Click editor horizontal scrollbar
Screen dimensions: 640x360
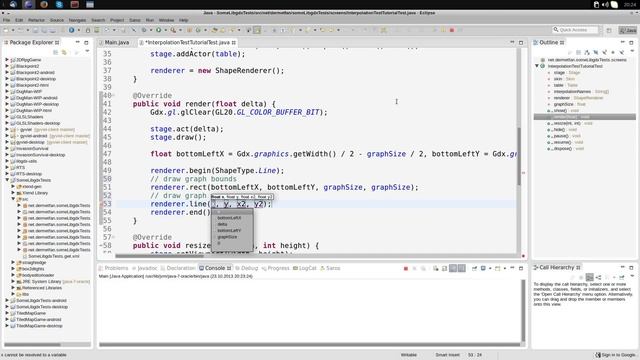click(159, 256)
